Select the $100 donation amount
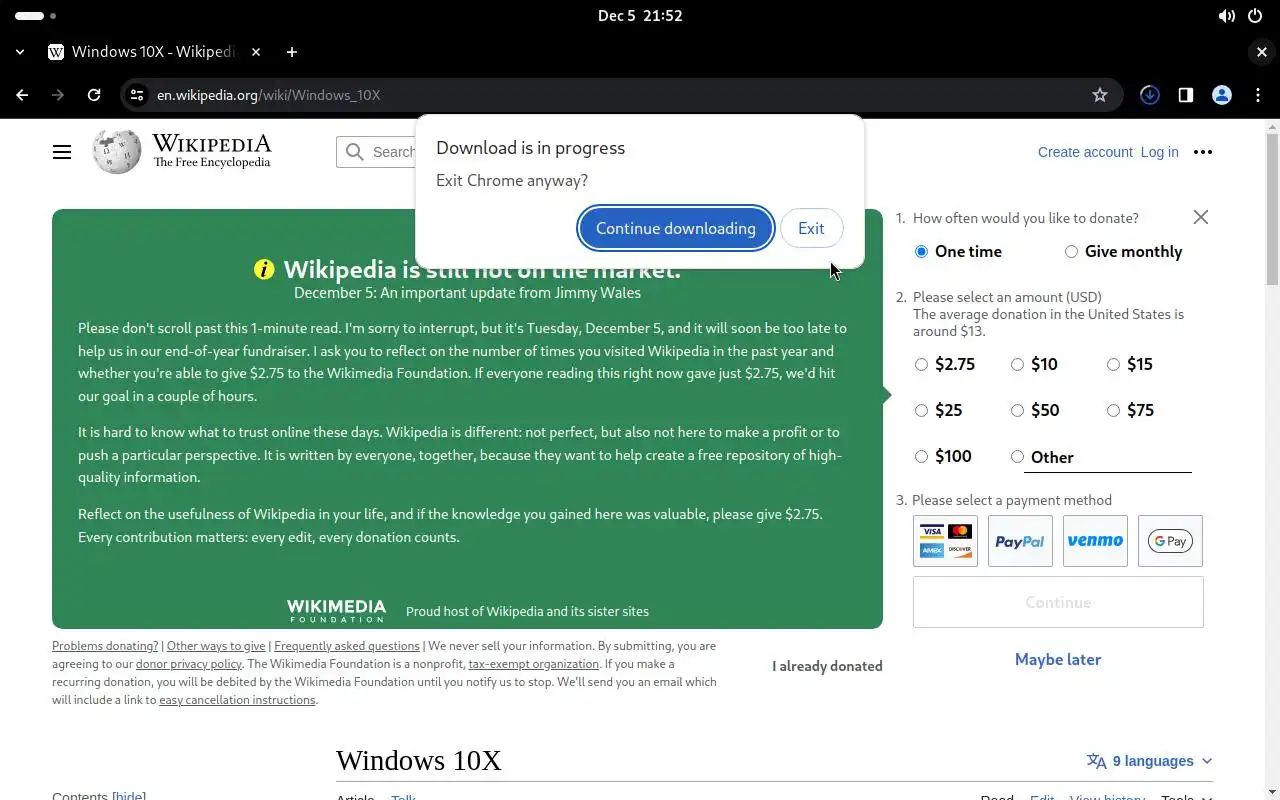 pos(921,457)
